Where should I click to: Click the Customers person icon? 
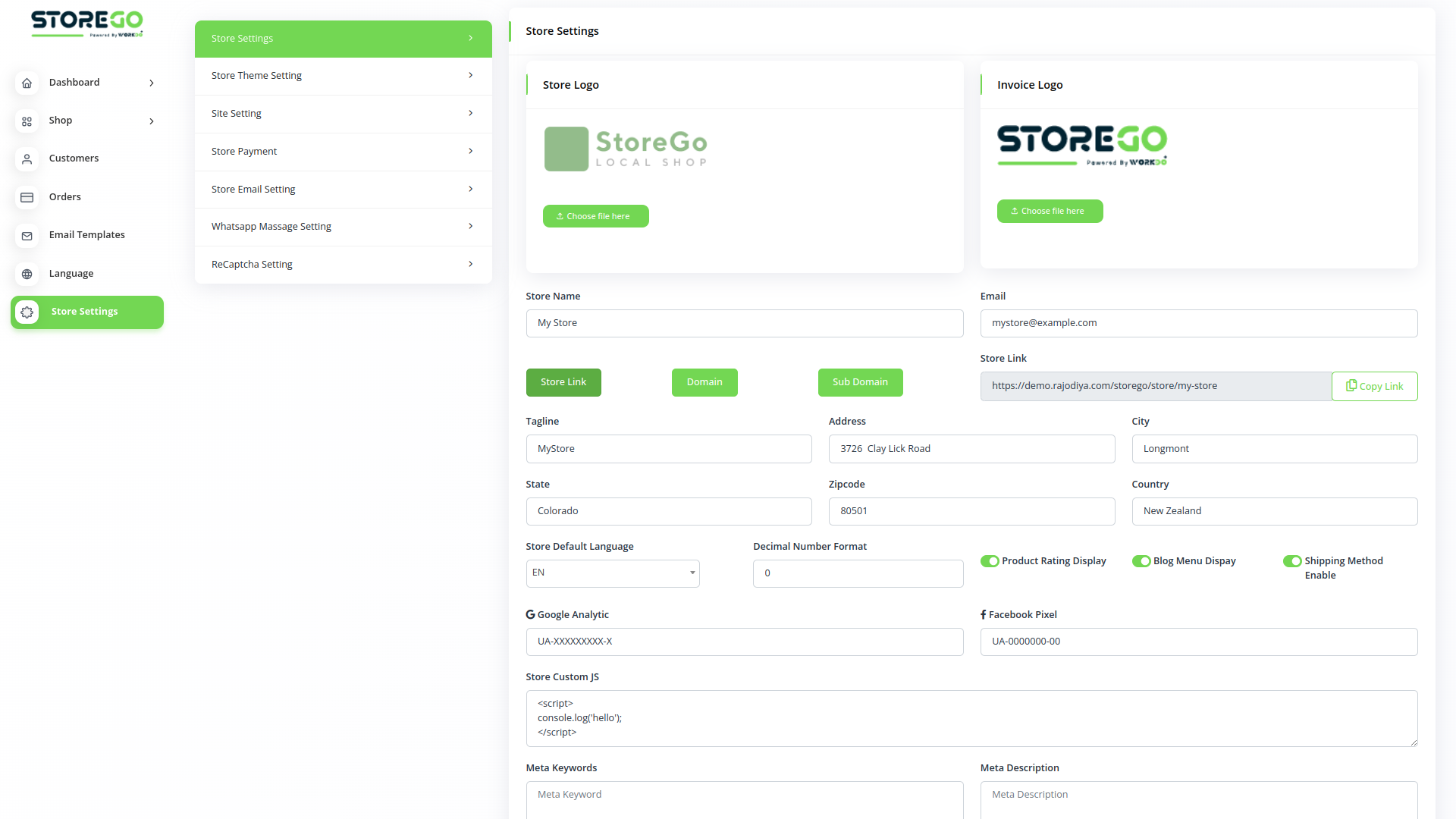click(x=27, y=159)
